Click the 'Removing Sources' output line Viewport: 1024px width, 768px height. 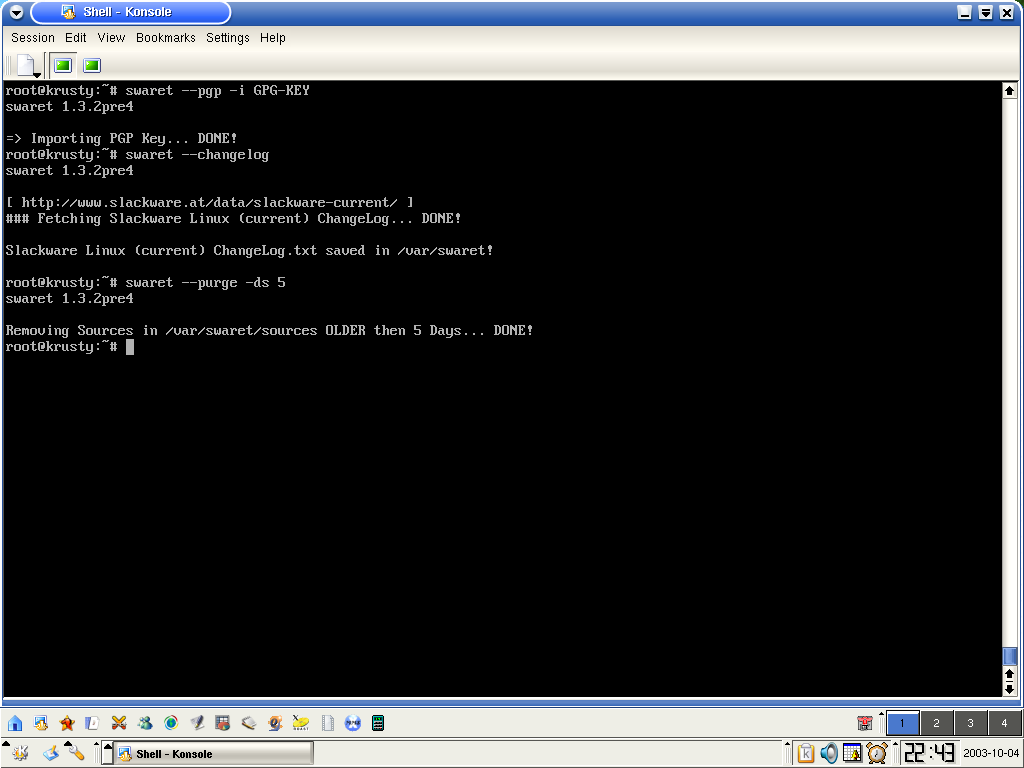click(x=269, y=330)
